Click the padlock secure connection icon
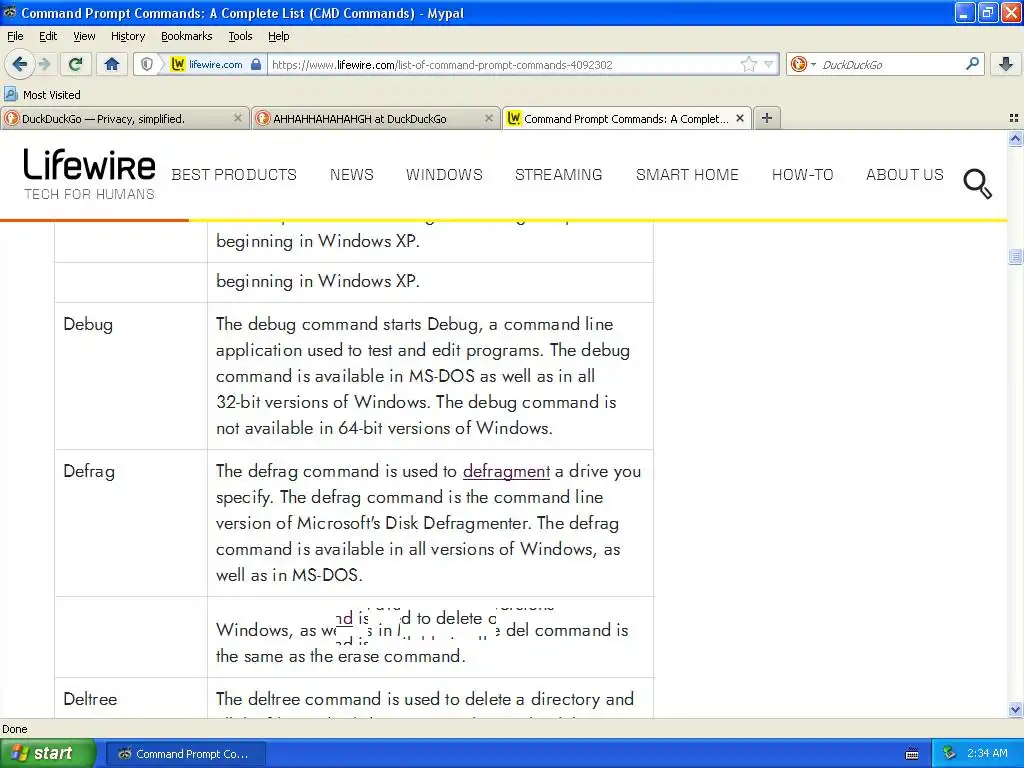Screen dimensions: 1024x768 tap(256, 64)
